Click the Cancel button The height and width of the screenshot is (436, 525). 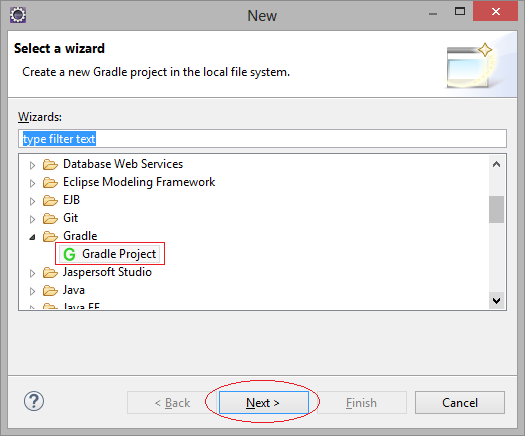[x=460, y=403]
